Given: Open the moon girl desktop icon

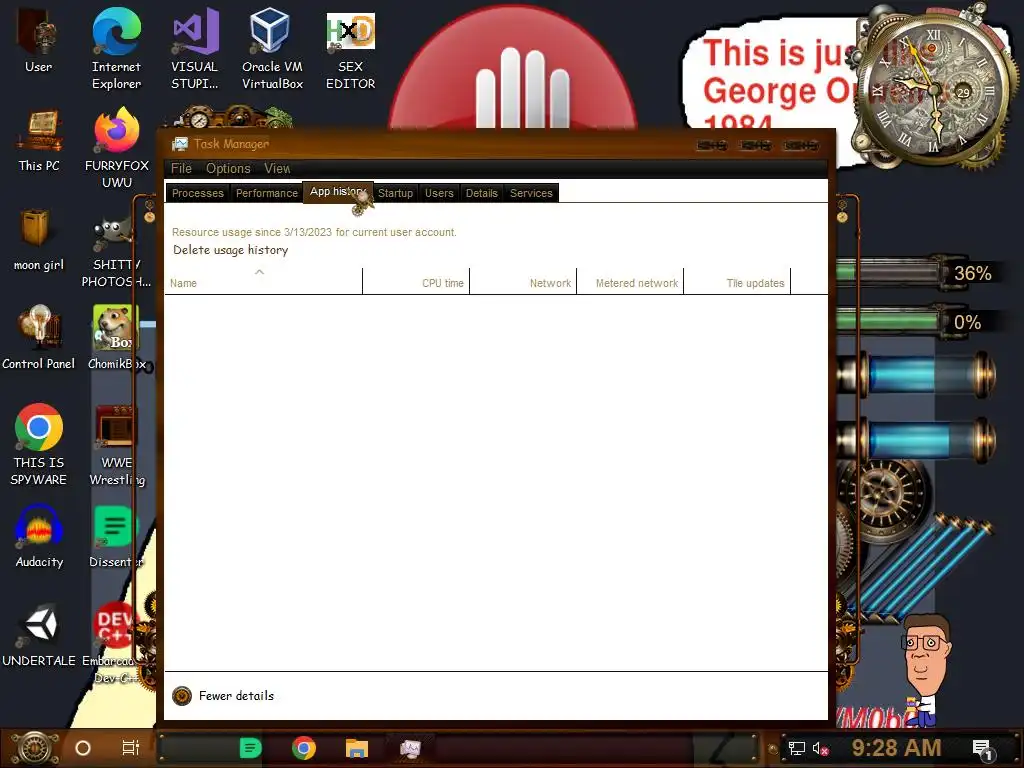Looking at the screenshot, I should tap(39, 240).
